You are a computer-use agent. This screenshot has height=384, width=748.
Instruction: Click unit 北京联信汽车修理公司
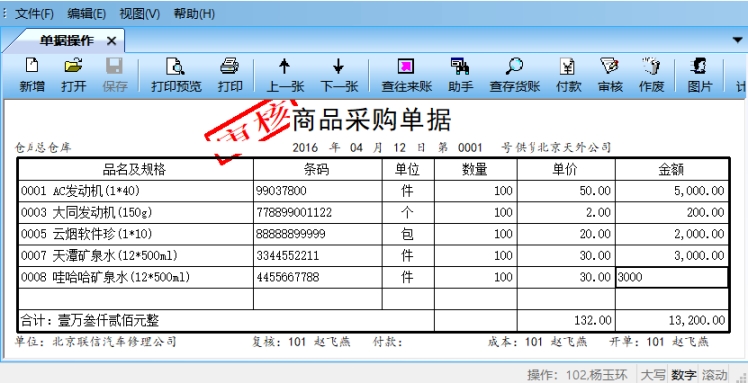pos(114,342)
